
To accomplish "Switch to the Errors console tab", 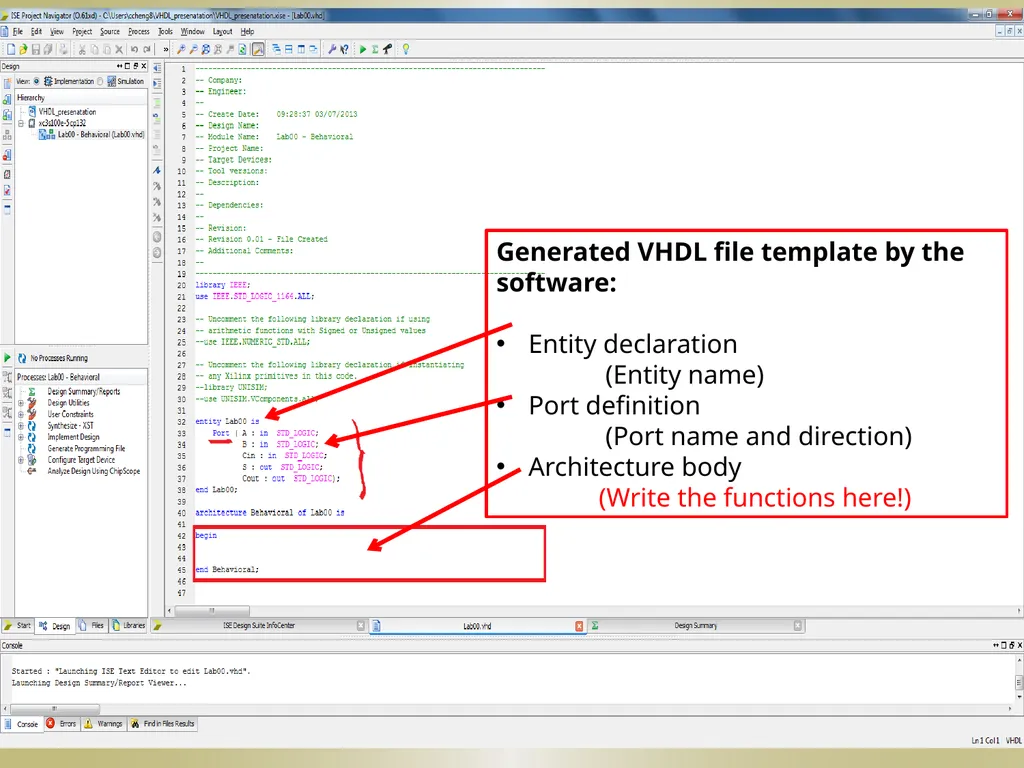I will point(61,724).
